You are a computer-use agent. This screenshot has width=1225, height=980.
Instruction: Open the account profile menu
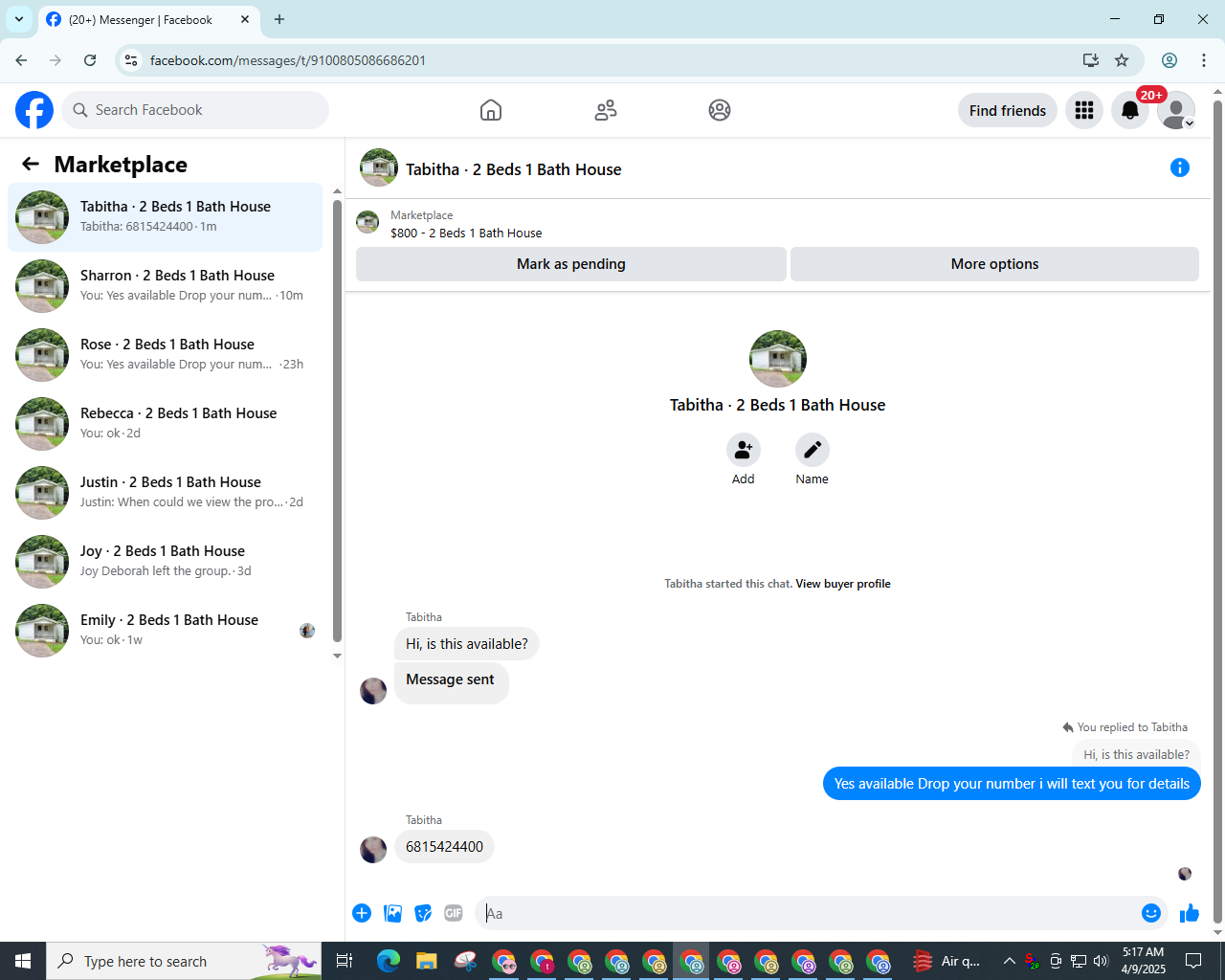click(1176, 110)
